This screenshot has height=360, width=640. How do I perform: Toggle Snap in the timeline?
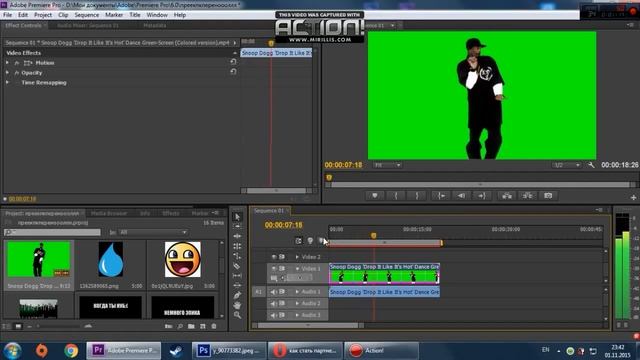click(299, 241)
